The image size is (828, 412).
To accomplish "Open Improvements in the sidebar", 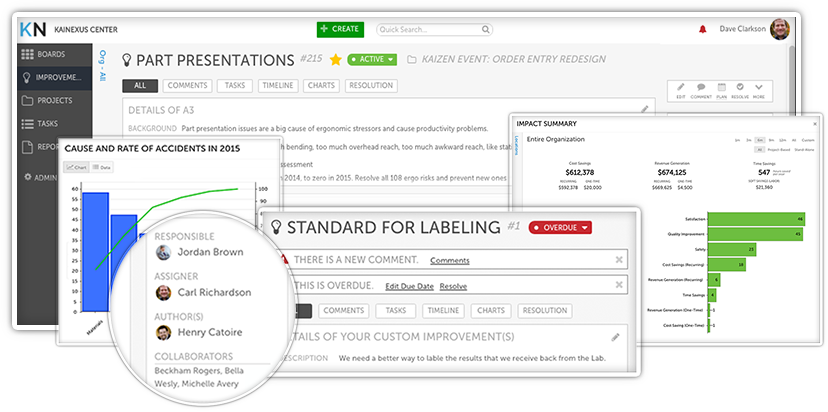I will click(54, 78).
